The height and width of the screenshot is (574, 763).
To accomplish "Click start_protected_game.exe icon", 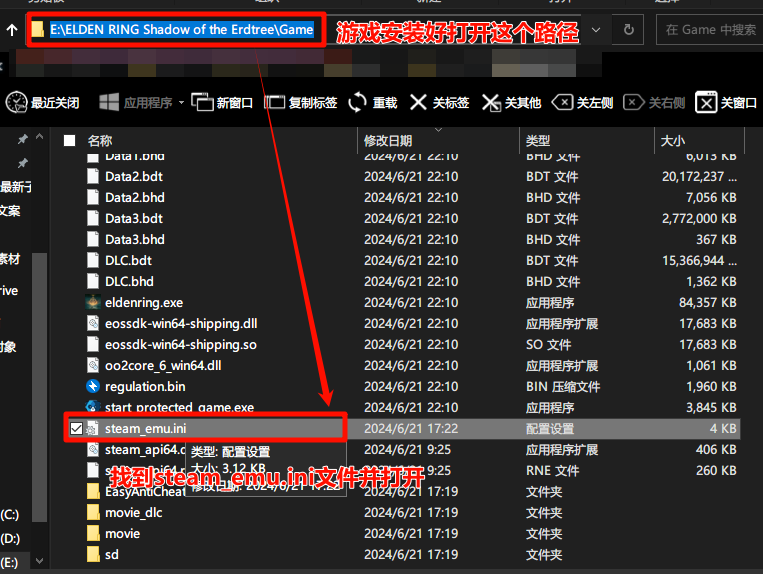I will pos(93,406).
